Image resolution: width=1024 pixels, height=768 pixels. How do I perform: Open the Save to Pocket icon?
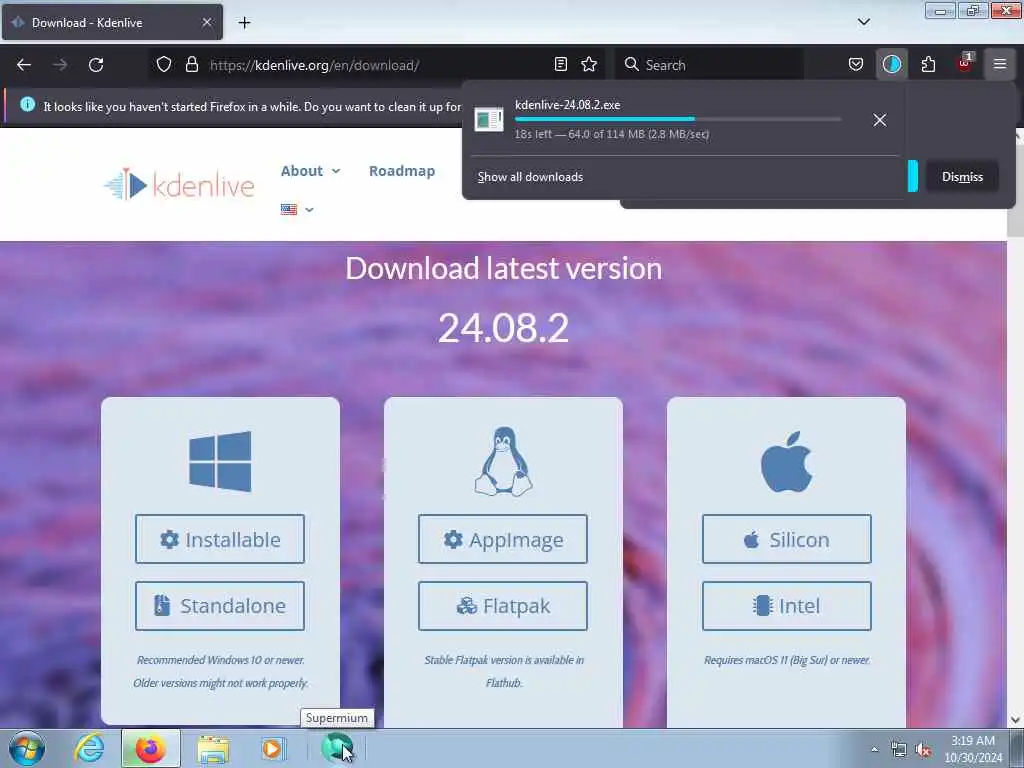[x=856, y=64]
